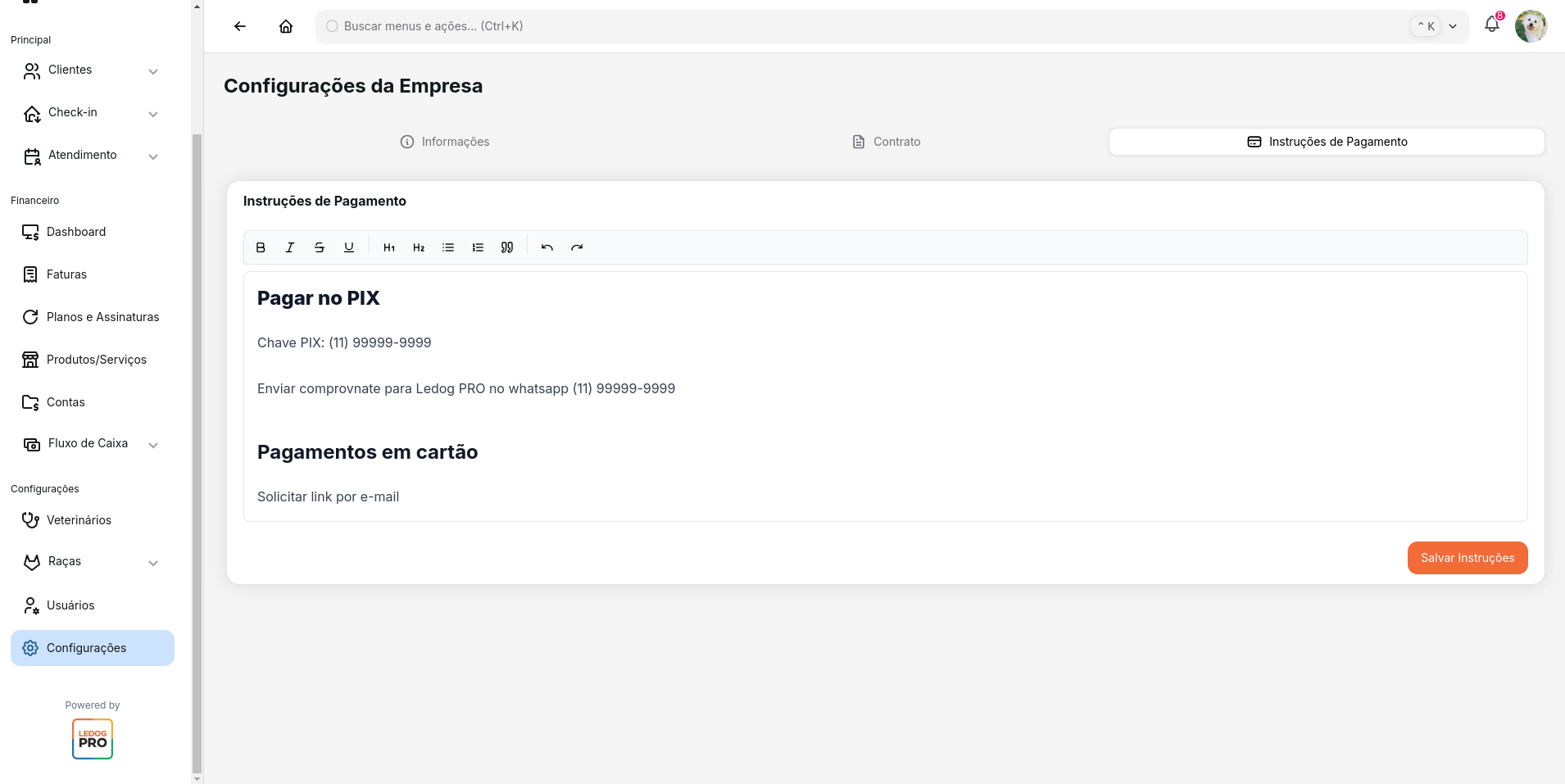Apply strikethrough formatting
Viewport: 1565px width, 784px height.
coord(320,247)
